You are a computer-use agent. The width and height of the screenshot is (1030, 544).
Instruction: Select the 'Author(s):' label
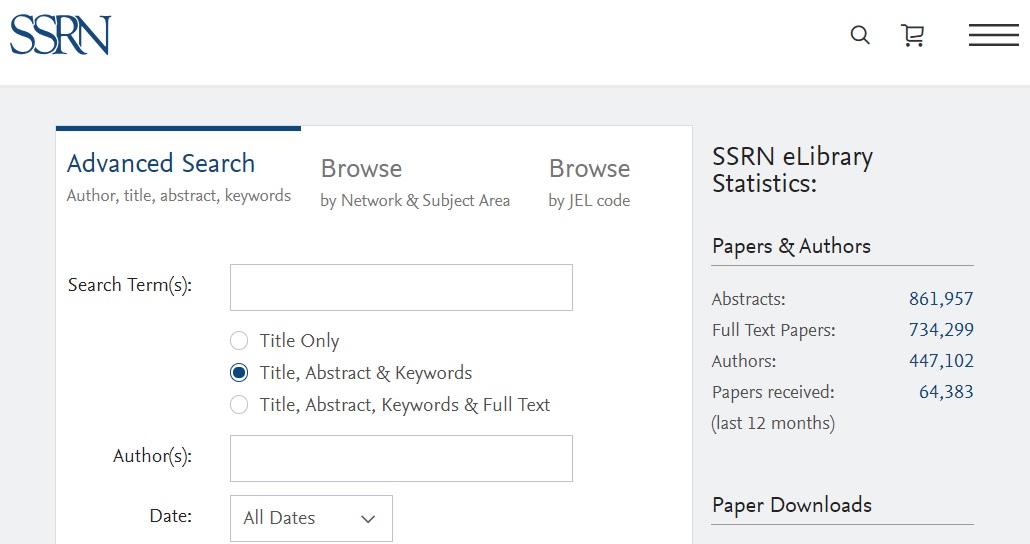point(152,456)
